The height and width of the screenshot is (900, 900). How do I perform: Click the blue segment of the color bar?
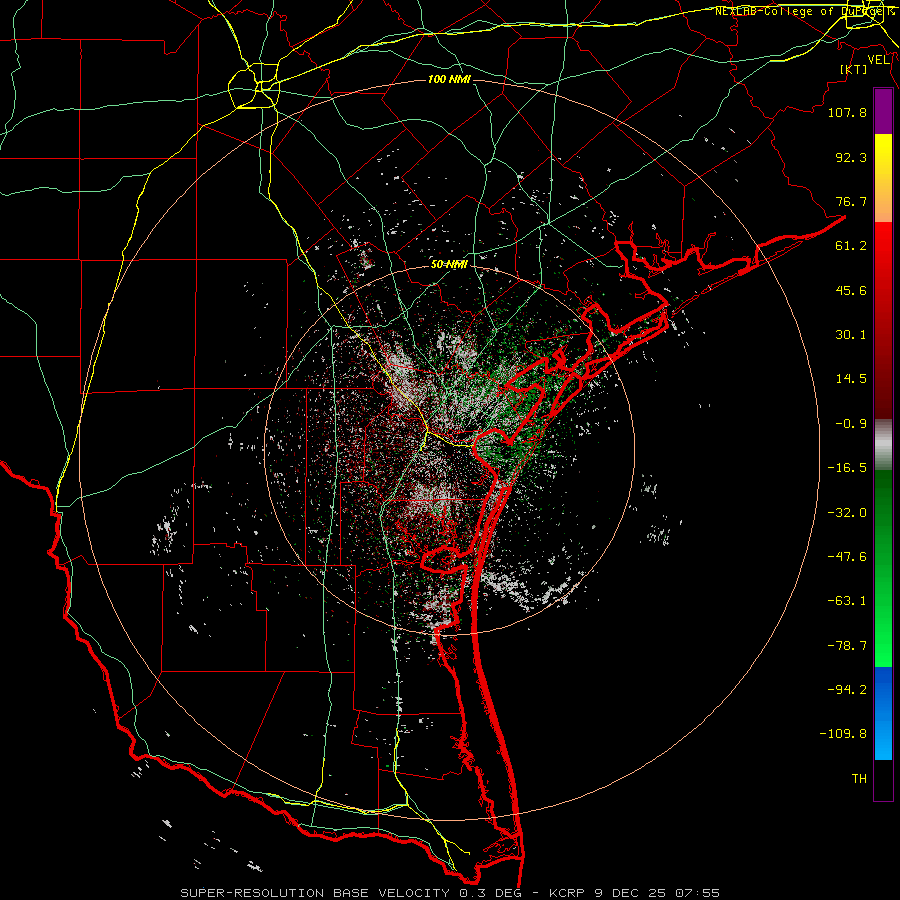pyautogui.click(x=883, y=713)
